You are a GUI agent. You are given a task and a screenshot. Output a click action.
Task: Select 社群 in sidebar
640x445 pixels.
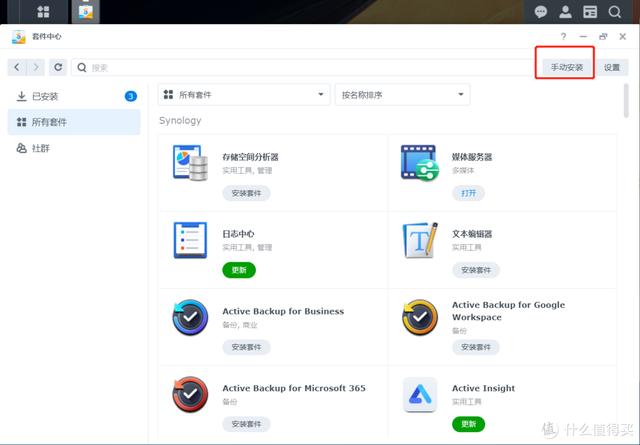[x=74, y=148]
